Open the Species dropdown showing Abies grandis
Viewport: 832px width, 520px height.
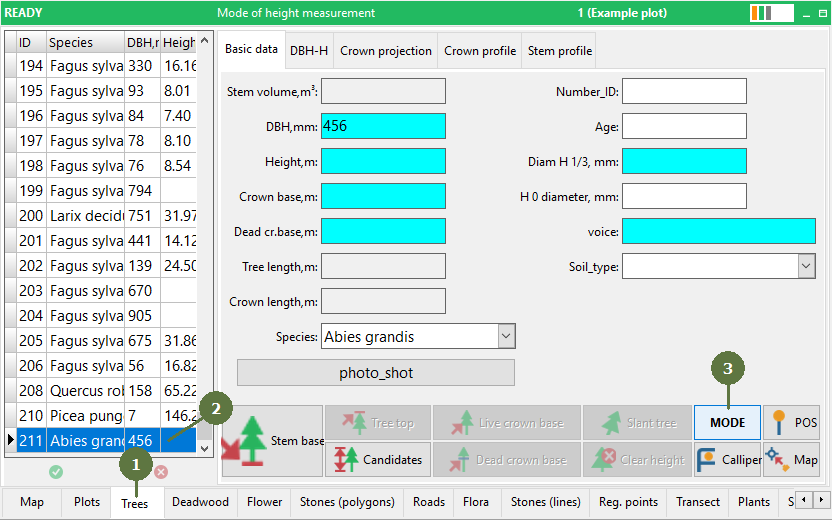click(x=506, y=336)
